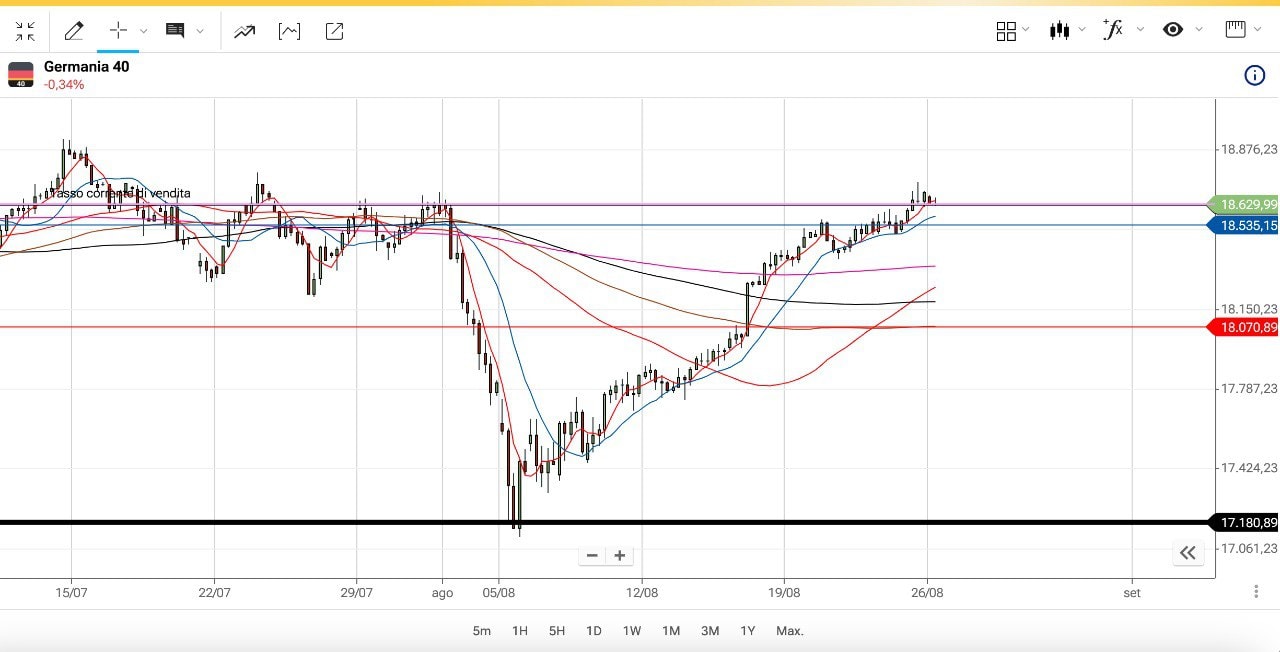Click the bracketed price line icon
The image size is (1280, 652).
[x=289, y=31]
